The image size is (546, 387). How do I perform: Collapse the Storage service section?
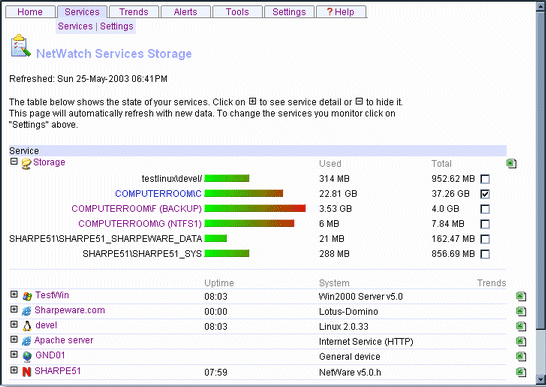(14, 162)
